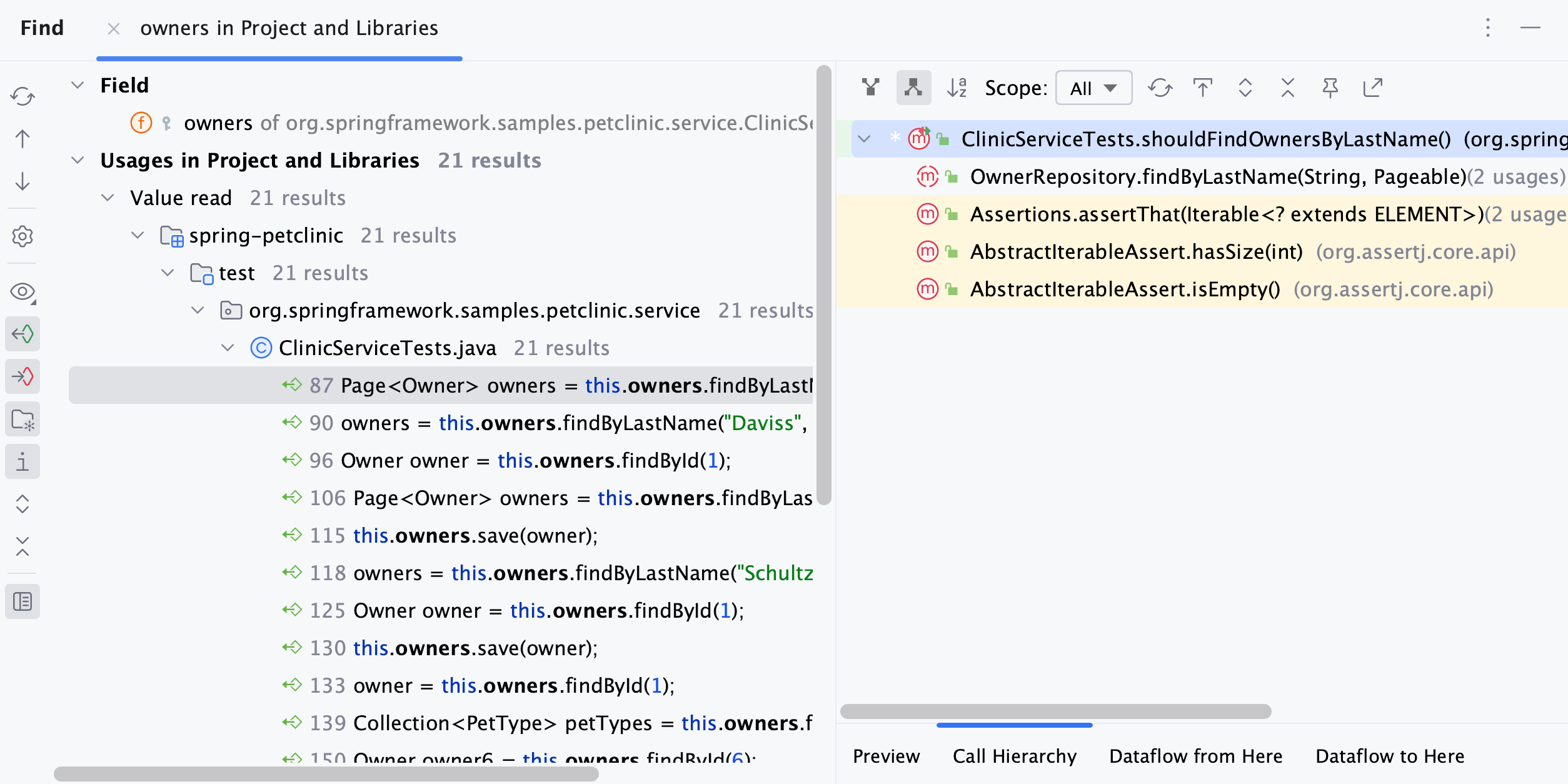Switch to Dataflow from Here tab
The width and height of the screenshot is (1568, 784).
1195,756
